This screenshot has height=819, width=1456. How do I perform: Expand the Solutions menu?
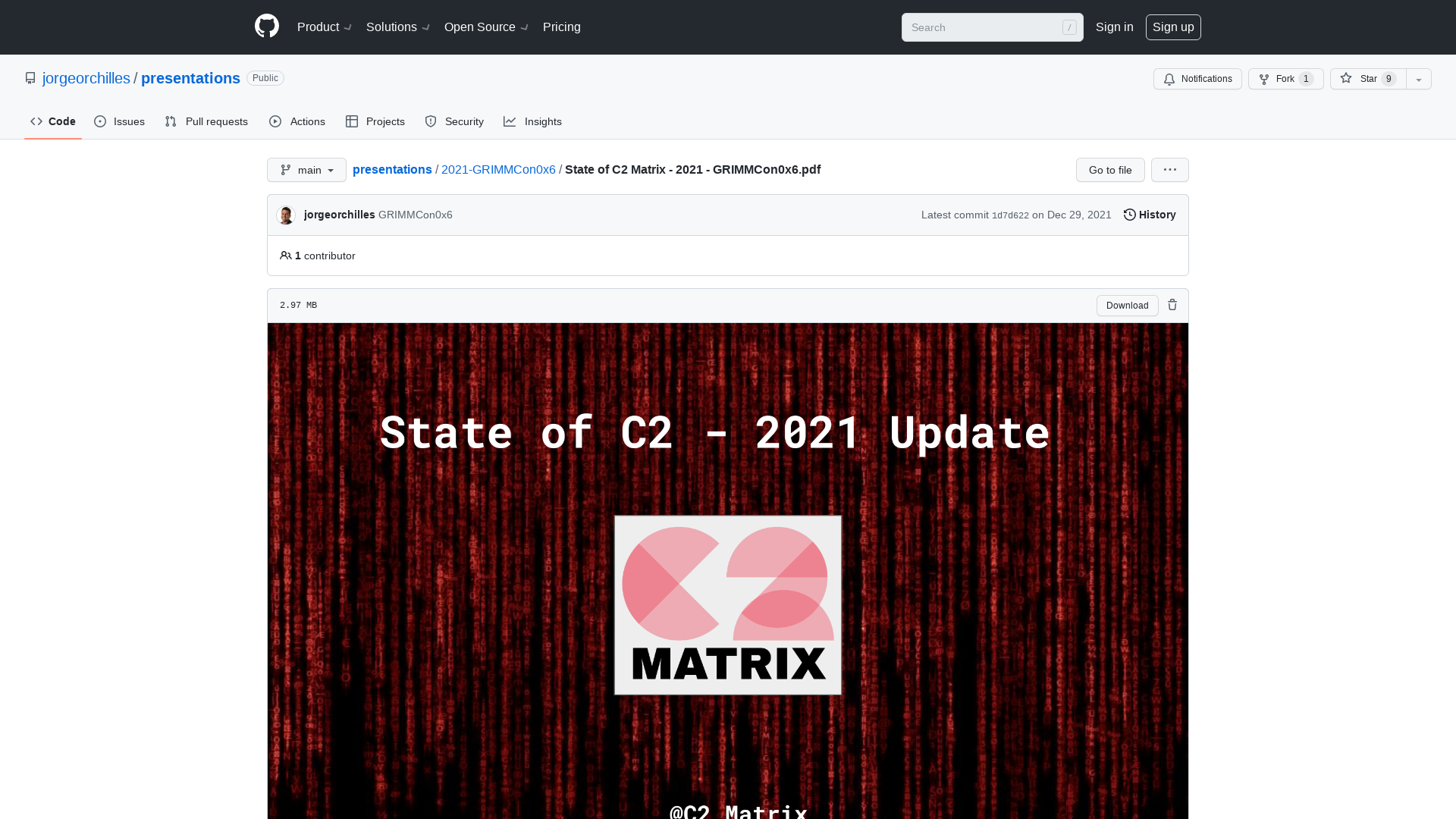398,27
